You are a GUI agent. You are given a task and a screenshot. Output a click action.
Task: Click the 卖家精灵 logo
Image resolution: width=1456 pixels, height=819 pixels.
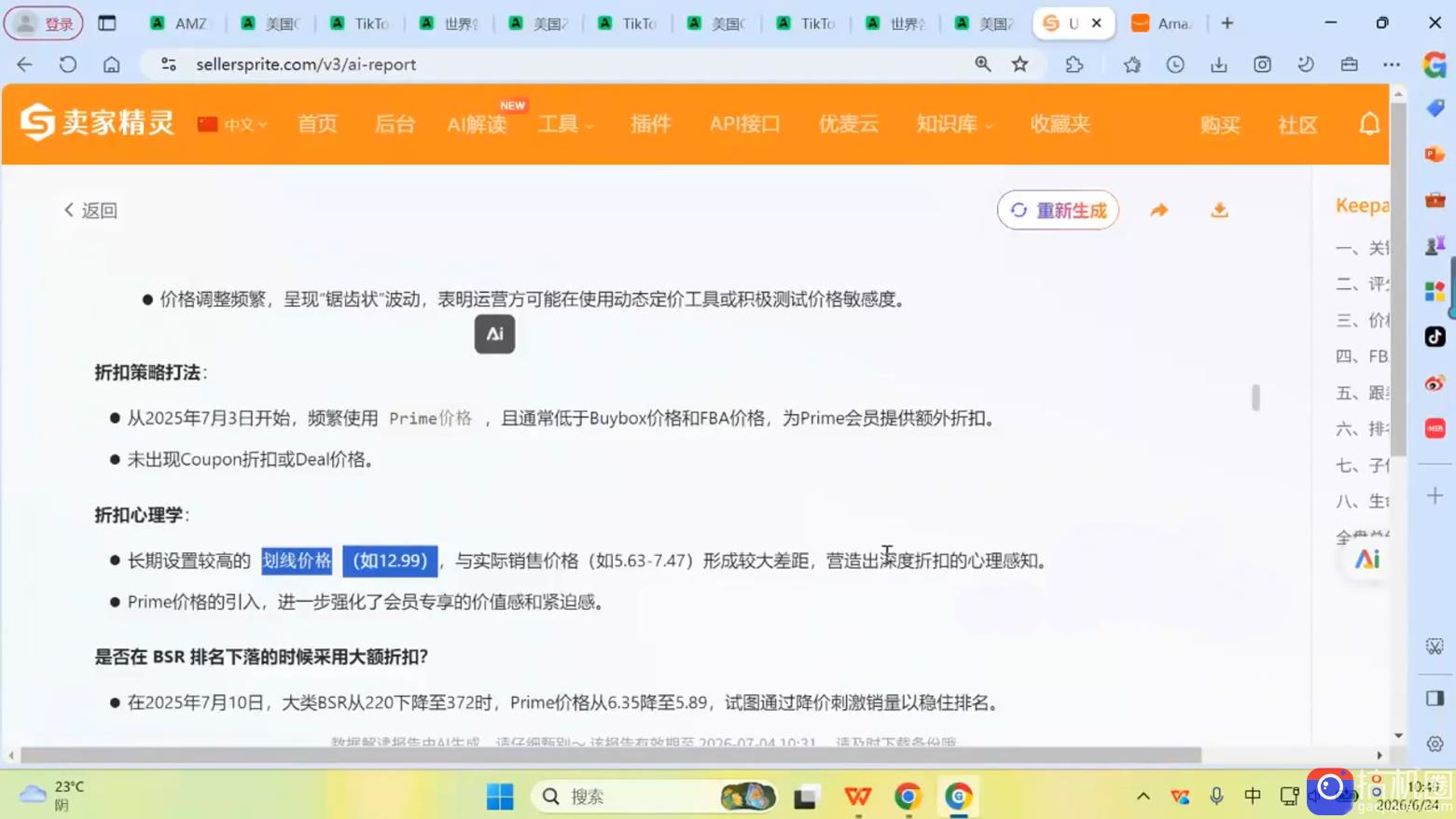pos(97,122)
